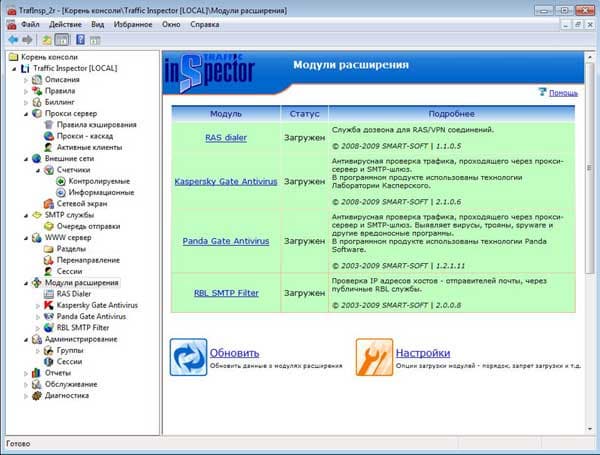
Task: Click the Up one level toolbar icon
Action: 47,40
